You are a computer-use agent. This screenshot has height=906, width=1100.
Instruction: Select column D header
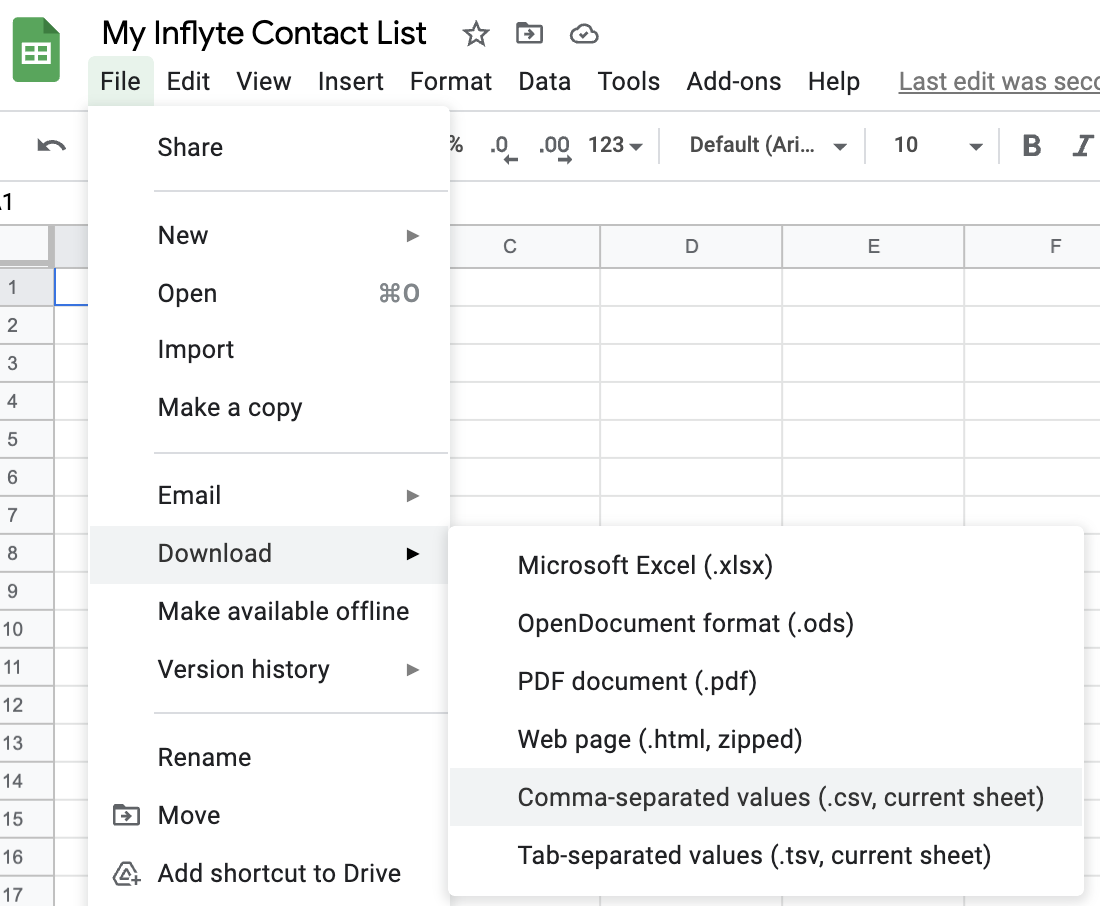[691, 246]
